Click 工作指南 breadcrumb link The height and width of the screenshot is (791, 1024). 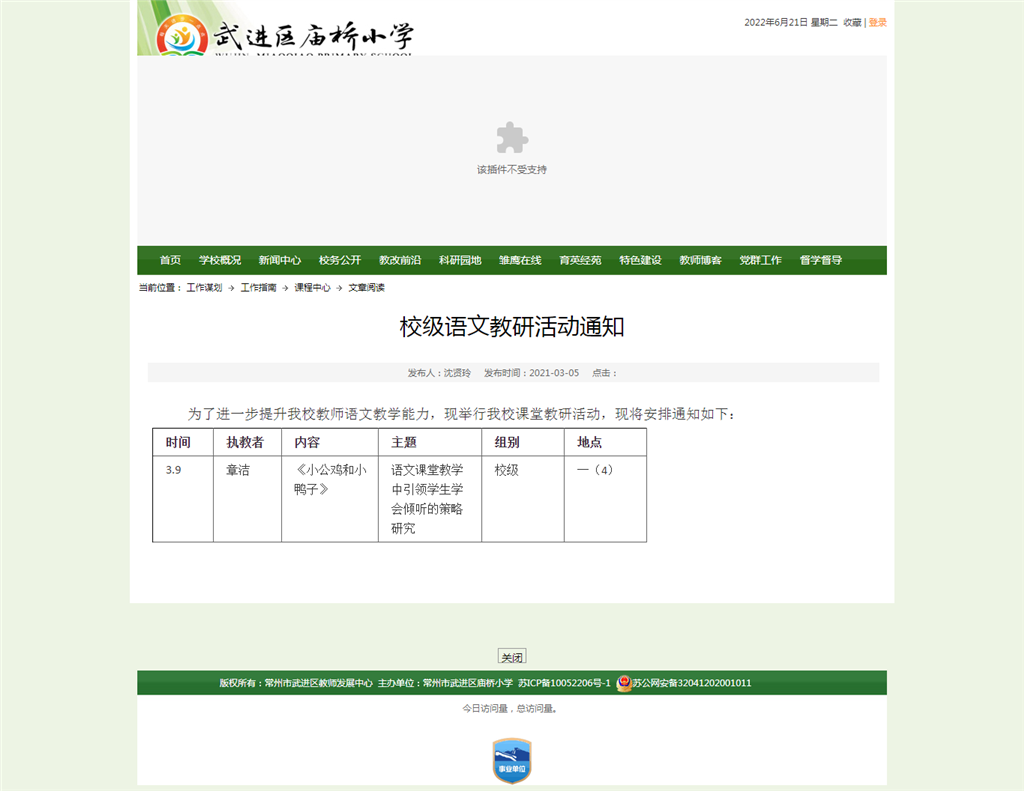click(259, 287)
